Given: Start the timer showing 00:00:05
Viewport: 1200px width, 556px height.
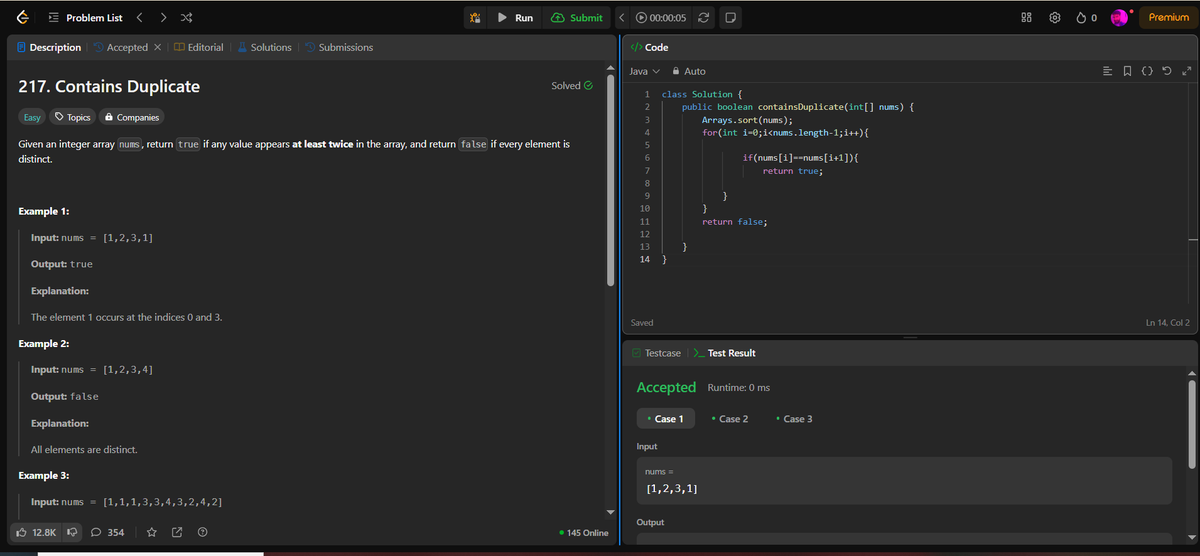Looking at the screenshot, I should pos(662,18).
